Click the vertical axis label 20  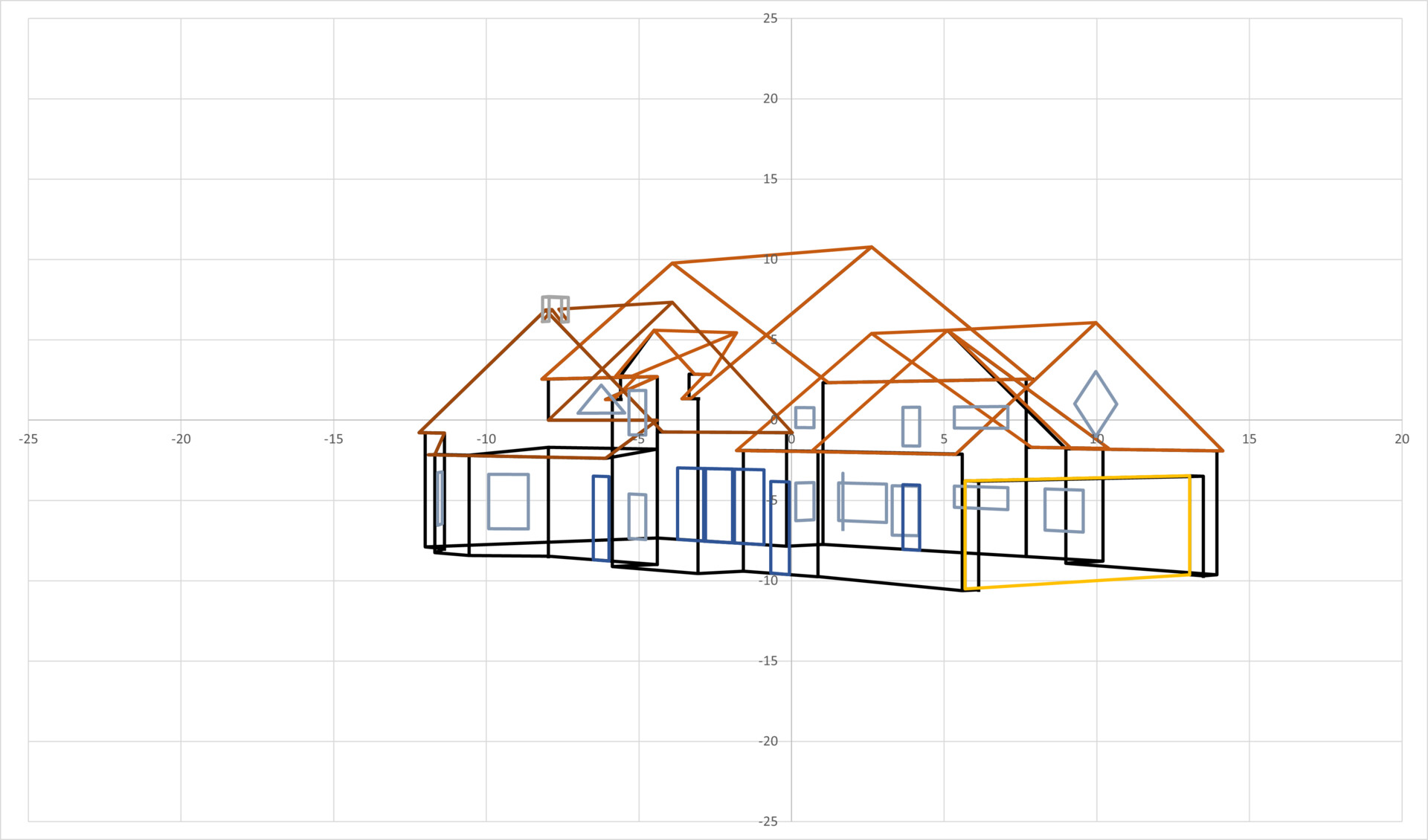pos(770,99)
